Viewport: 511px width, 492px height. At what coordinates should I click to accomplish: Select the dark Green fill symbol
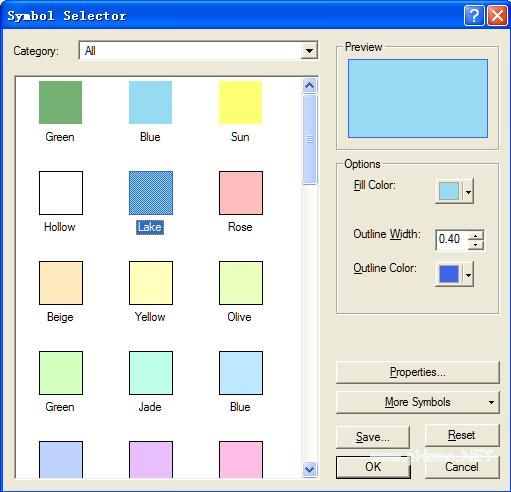60,102
